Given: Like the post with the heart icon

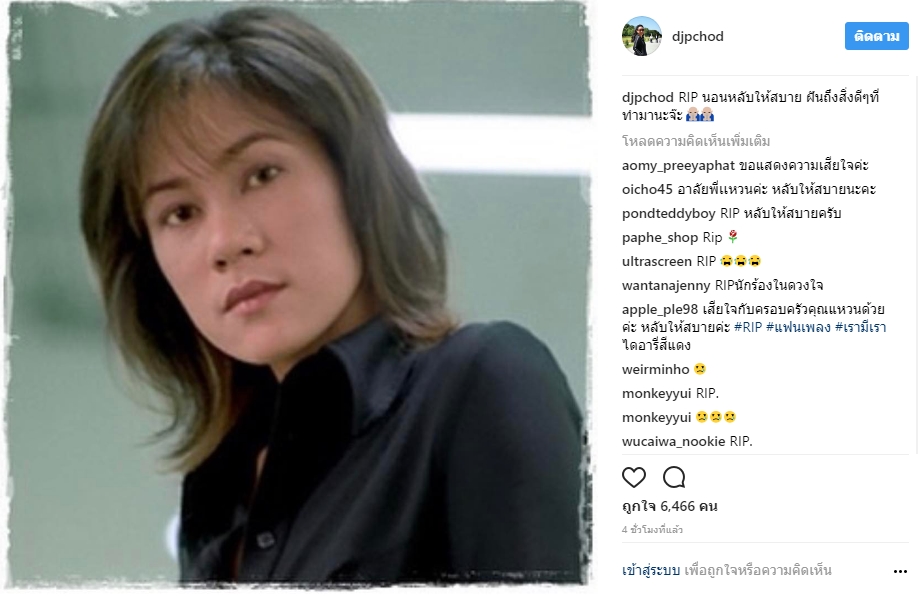Looking at the screenshot, I should click(x=633, y=477).
